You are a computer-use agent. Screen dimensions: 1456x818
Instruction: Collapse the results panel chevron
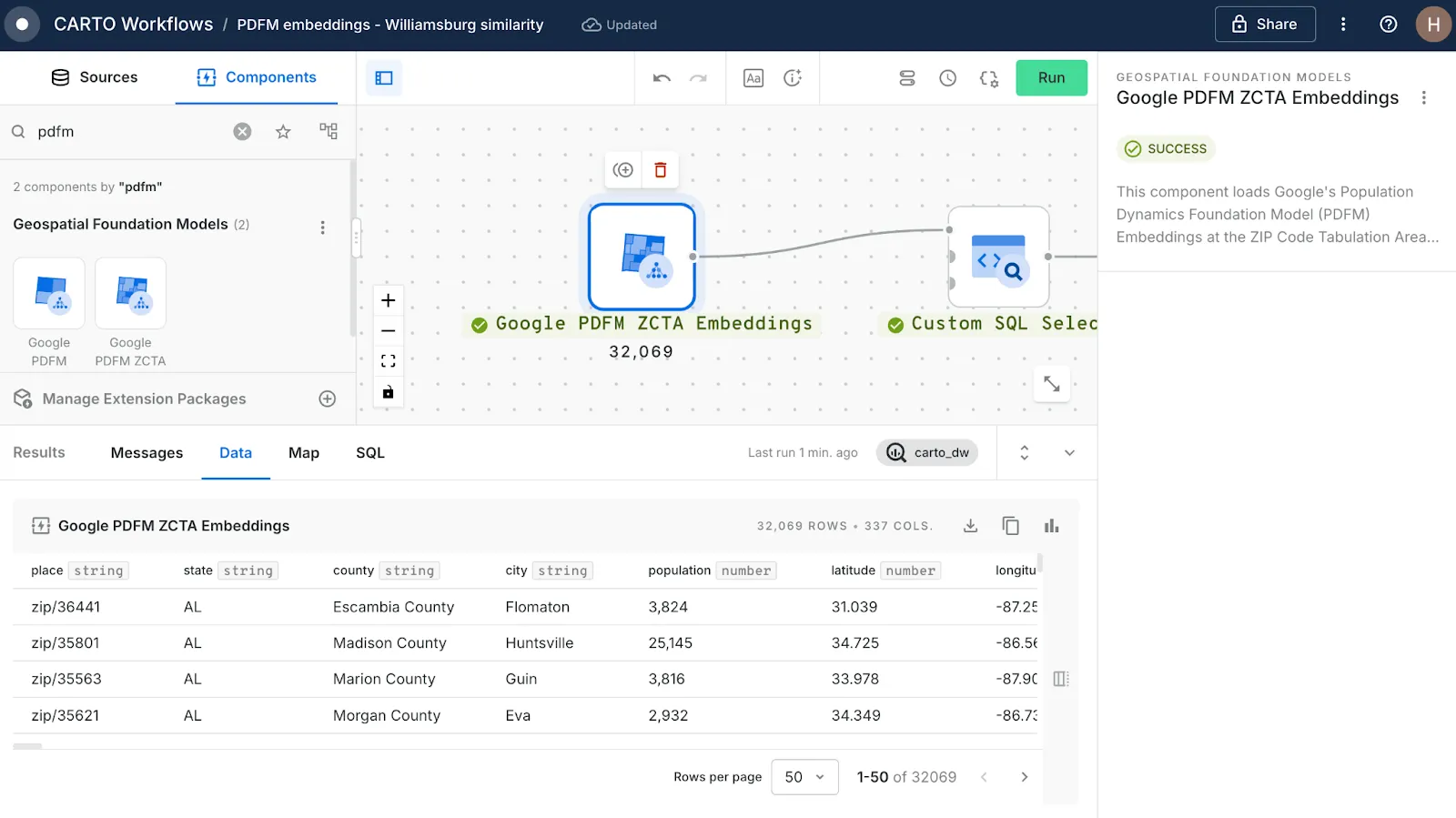click(x=1070, y=453)
